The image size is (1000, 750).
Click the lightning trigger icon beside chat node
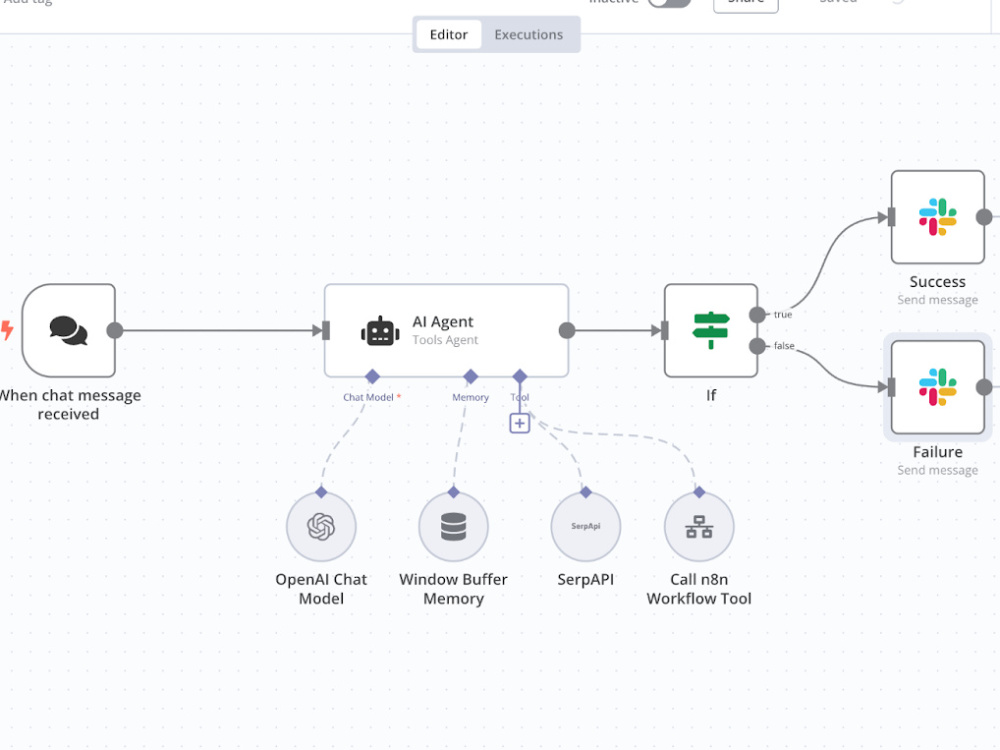7,330
